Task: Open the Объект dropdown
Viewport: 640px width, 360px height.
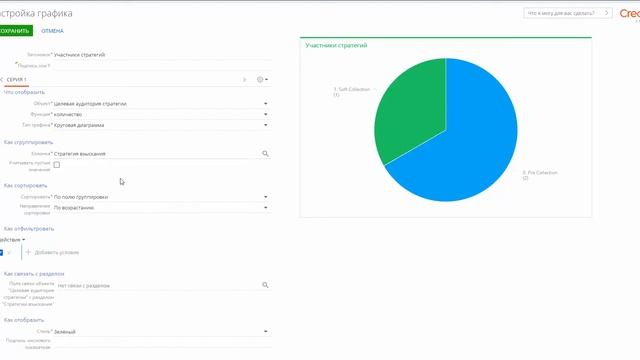Action: point(265,104)
